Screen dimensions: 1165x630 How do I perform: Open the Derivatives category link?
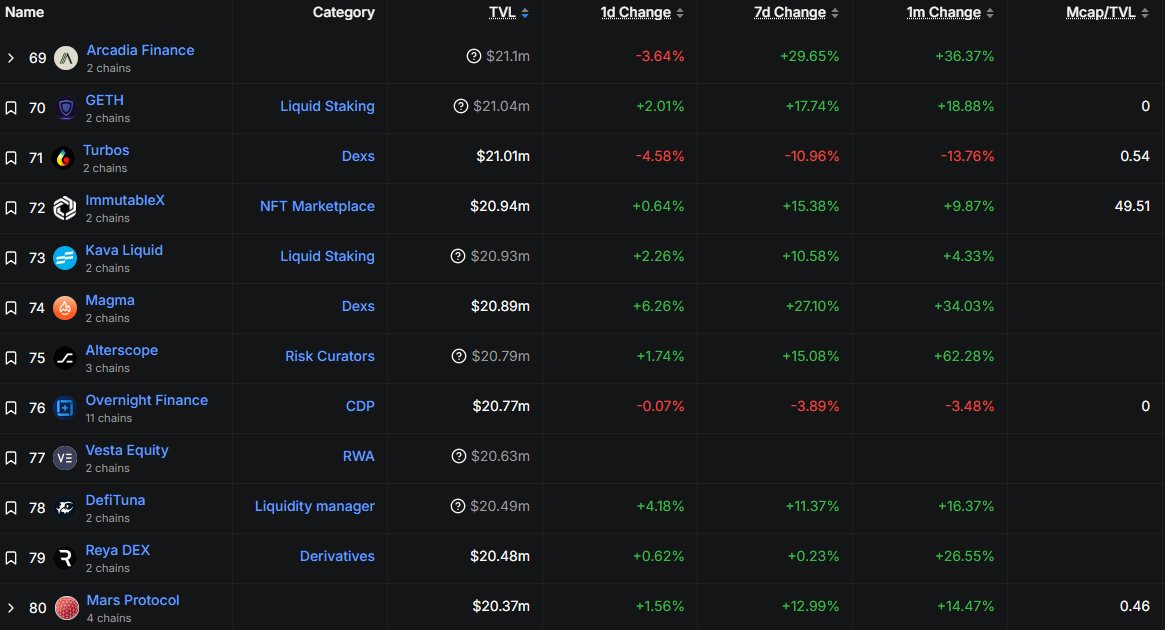337,556
